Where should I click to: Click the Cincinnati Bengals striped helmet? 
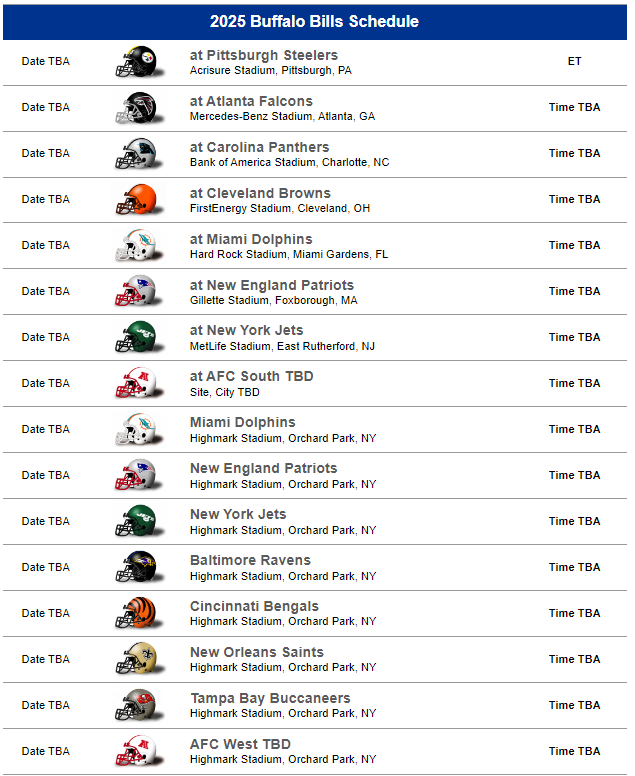pyautogui.click(x=135, y=614)
